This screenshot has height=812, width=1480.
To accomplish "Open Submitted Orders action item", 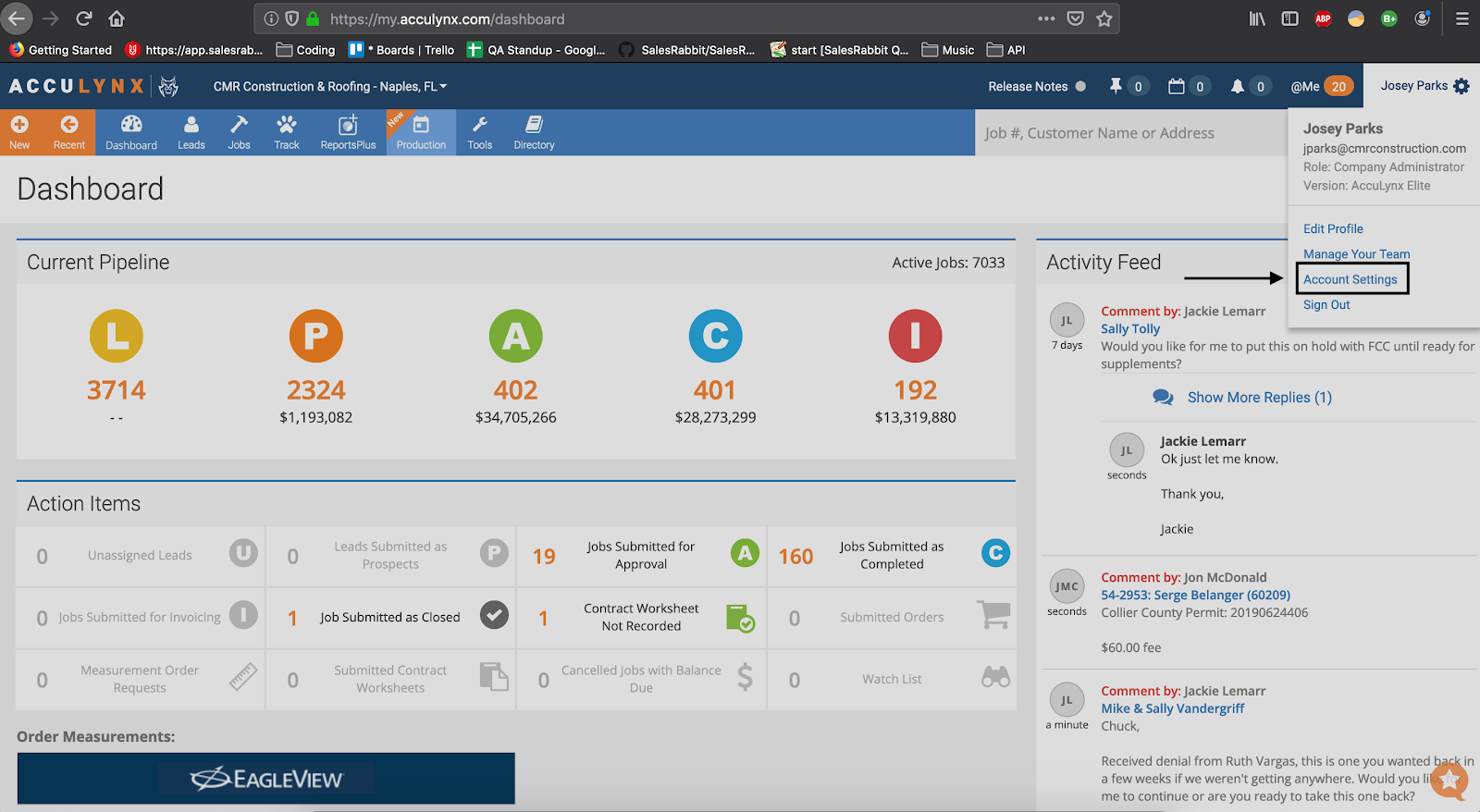I will point(892,617).
